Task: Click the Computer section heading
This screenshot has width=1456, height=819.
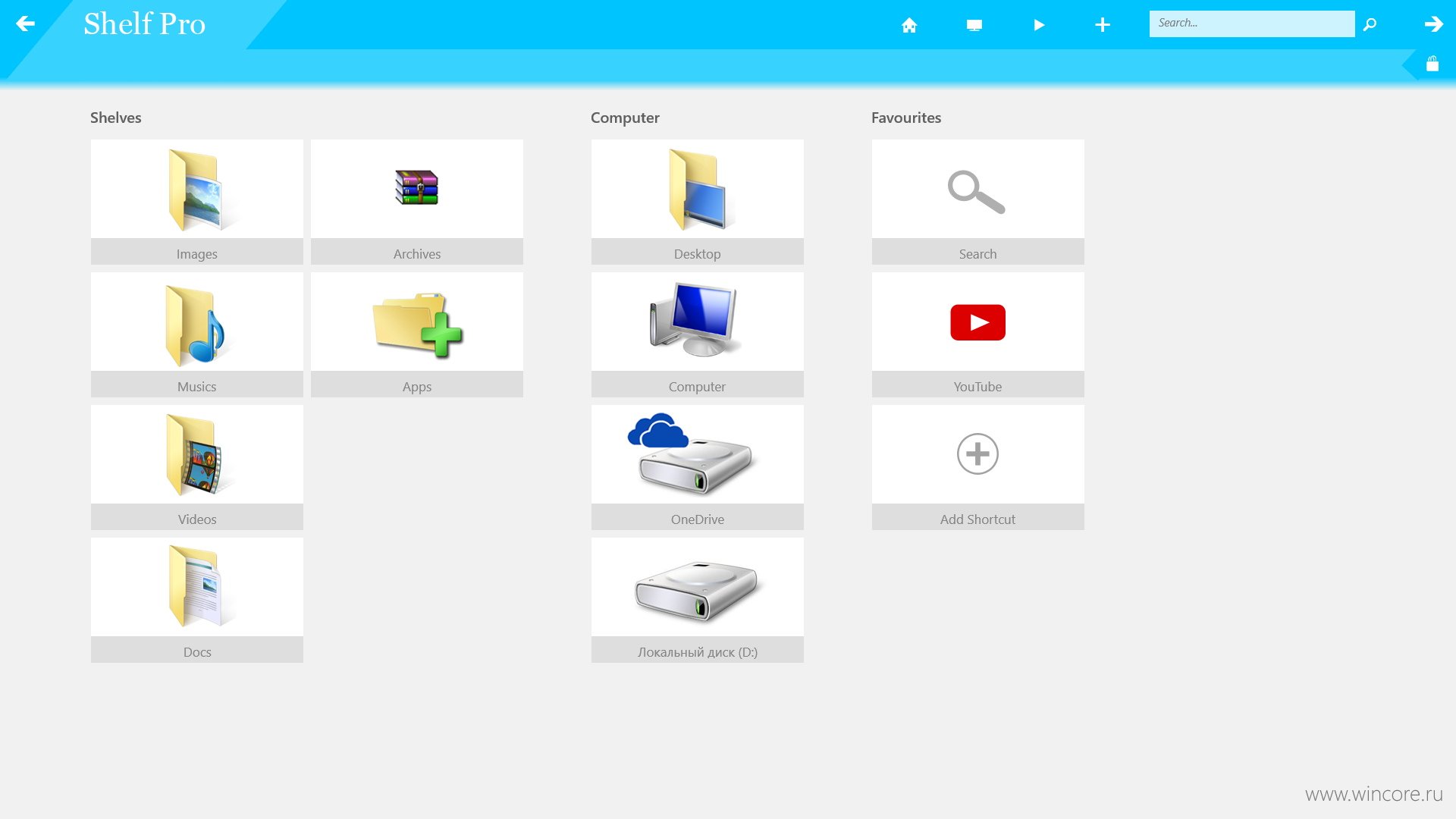Action: point(625,118)
